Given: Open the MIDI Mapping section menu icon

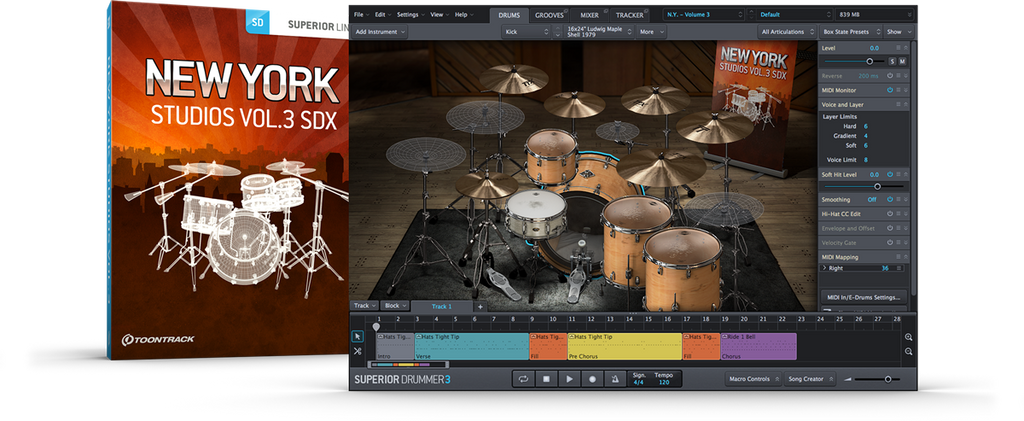Looking at the screenshot, I should [x=898, y=257].
